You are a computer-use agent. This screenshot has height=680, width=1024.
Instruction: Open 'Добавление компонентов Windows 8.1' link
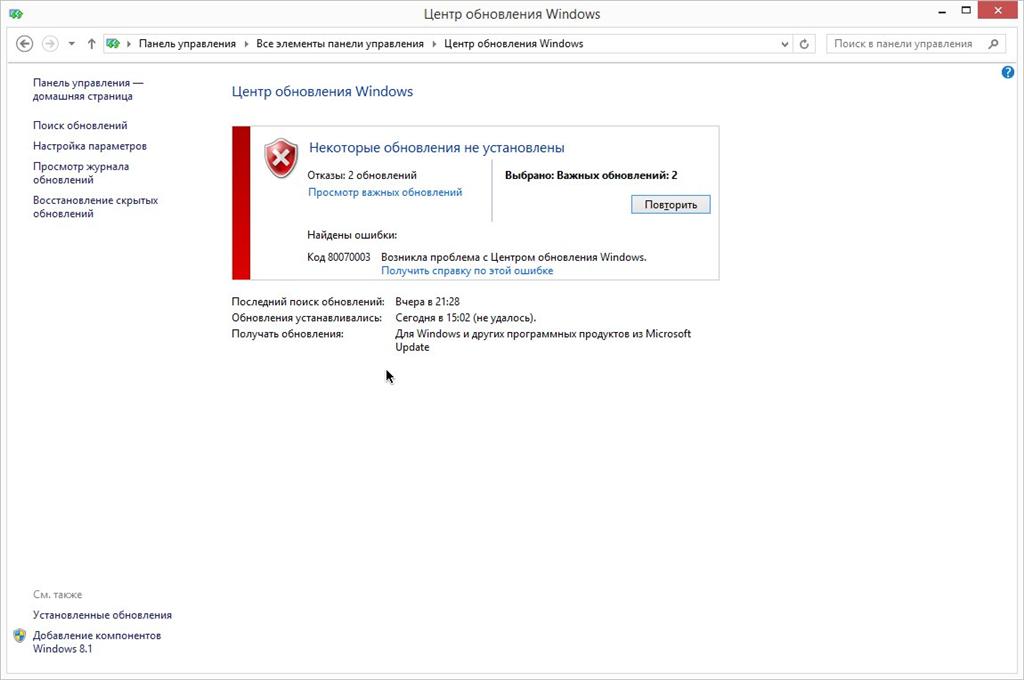97,642
